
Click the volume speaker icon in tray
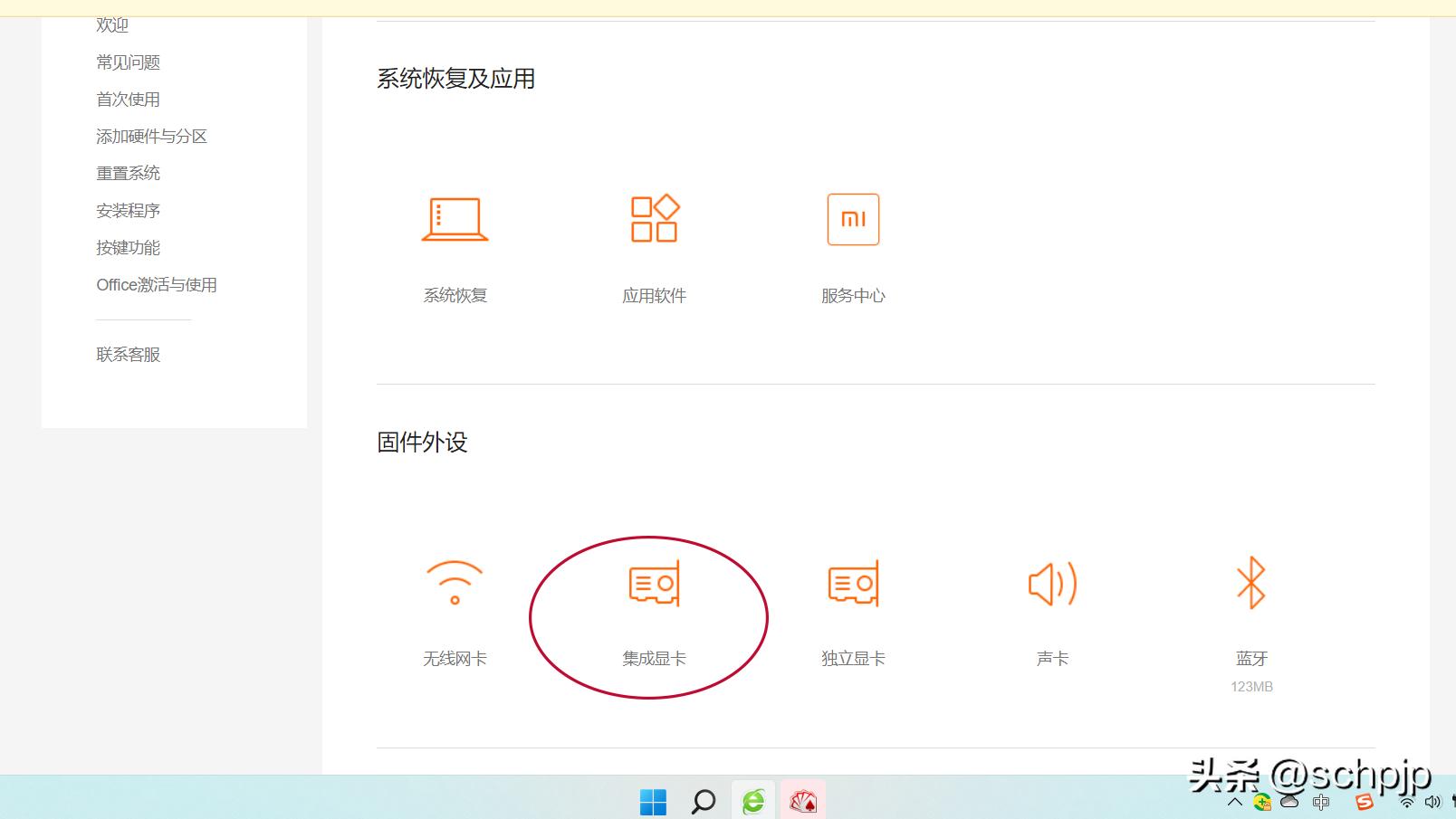point(1434,804)
